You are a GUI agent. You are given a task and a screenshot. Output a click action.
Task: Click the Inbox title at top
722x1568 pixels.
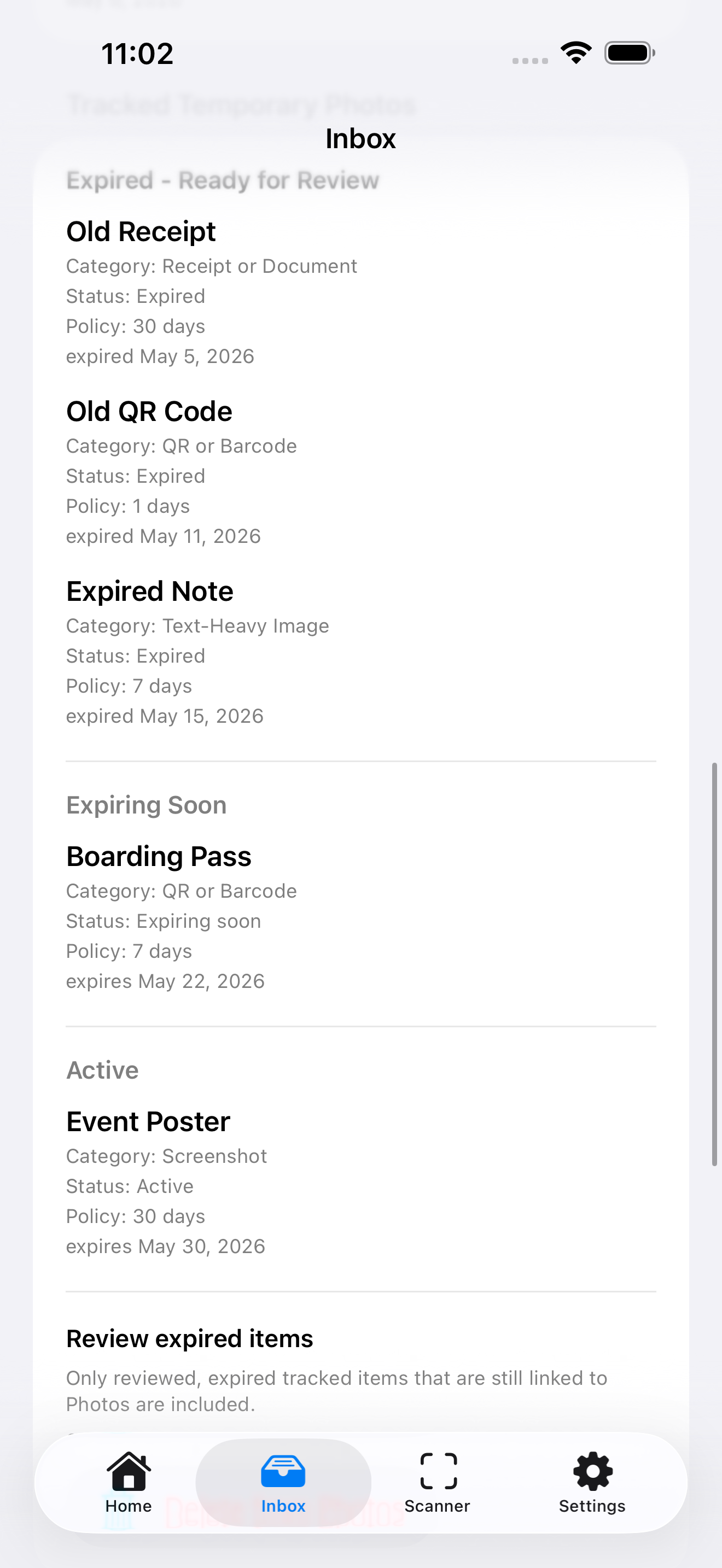[360, 138]
